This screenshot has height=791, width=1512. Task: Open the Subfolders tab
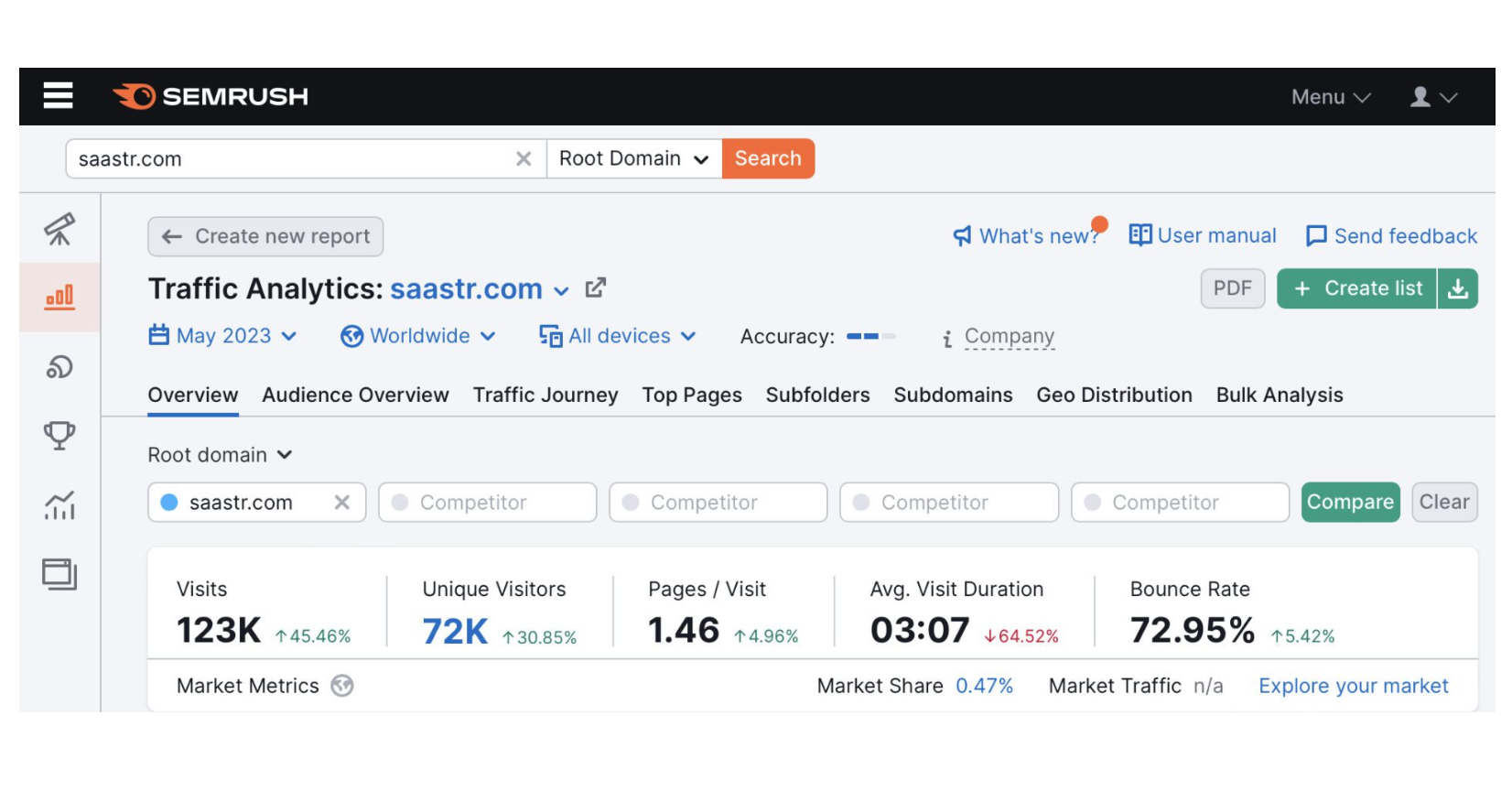(x=818, y=395)
